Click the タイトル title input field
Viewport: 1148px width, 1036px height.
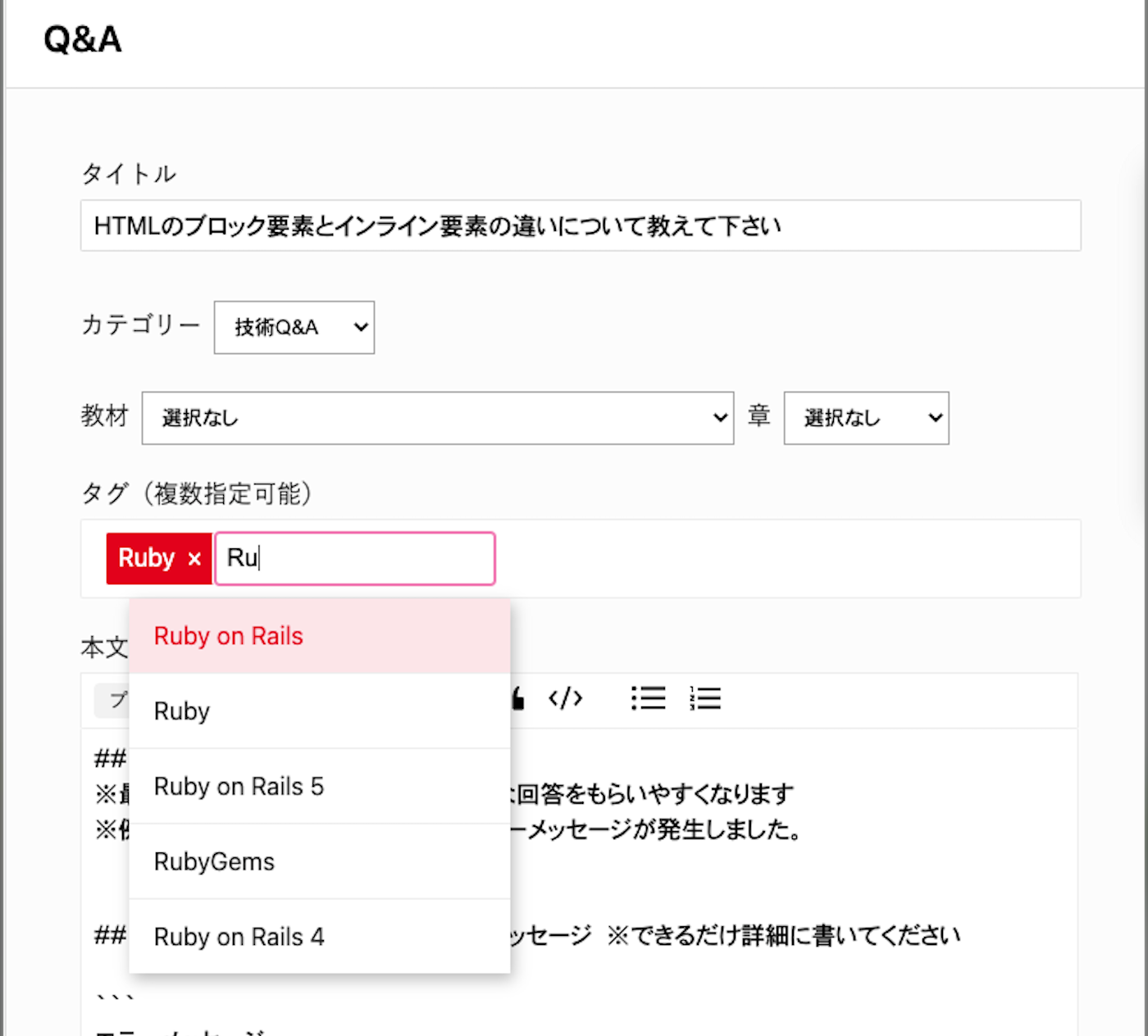coord(580,225)
